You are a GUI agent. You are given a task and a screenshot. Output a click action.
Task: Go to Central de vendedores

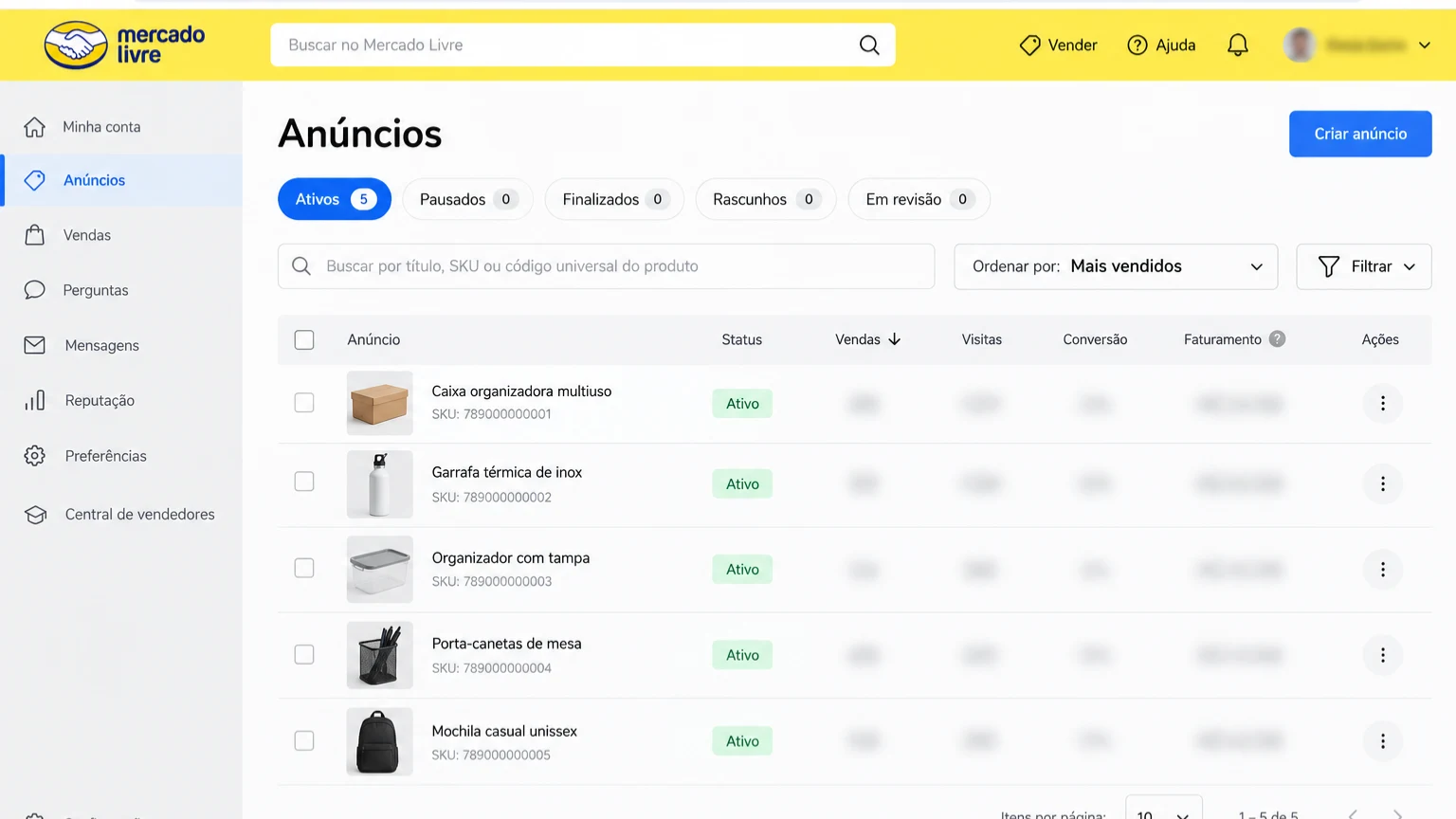coord(121,514)
